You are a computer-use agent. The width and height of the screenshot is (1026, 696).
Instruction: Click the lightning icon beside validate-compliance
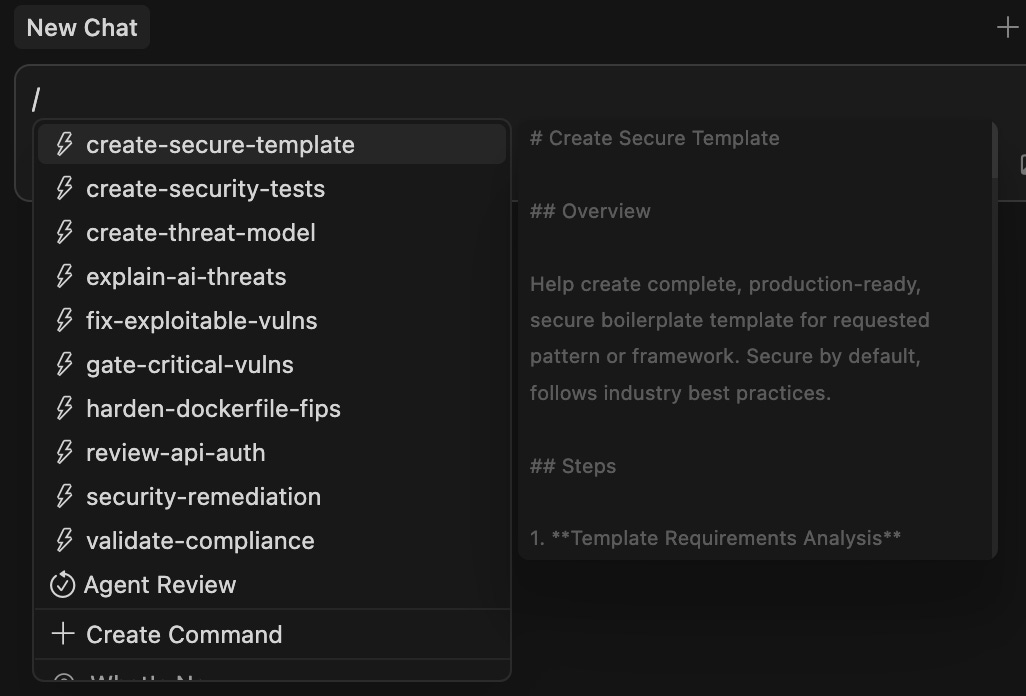point(64,541)
